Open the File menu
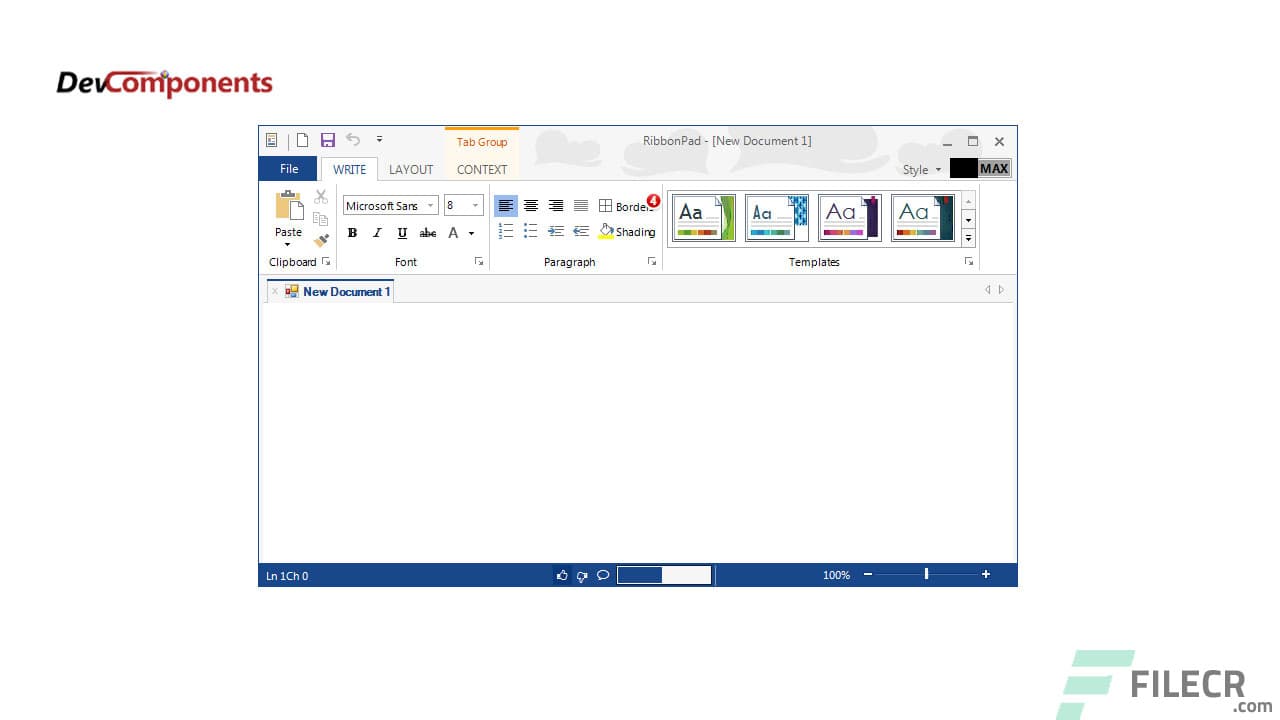Viewport: 1280px width, 720px height. pyautogui.click(x=288, y=168)
